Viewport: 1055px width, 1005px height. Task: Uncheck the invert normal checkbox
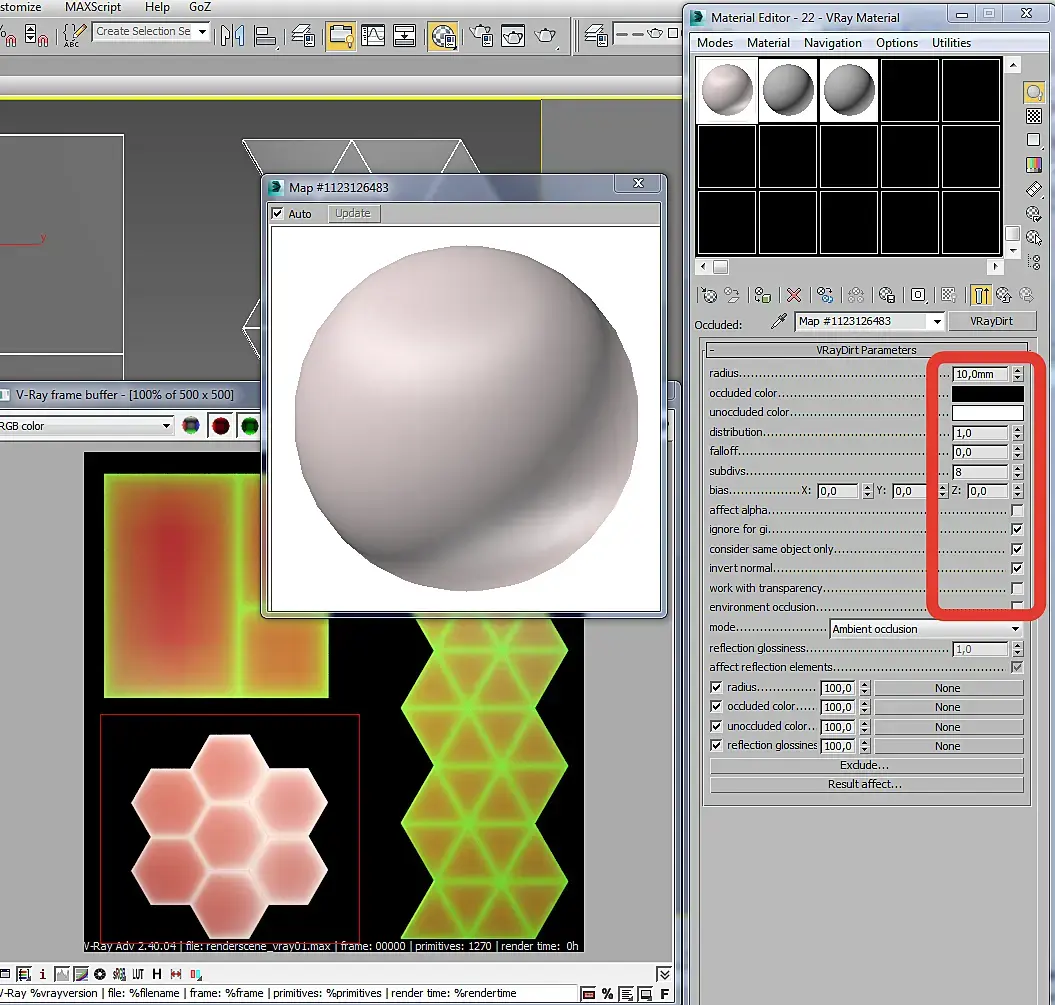(1017, 569)
